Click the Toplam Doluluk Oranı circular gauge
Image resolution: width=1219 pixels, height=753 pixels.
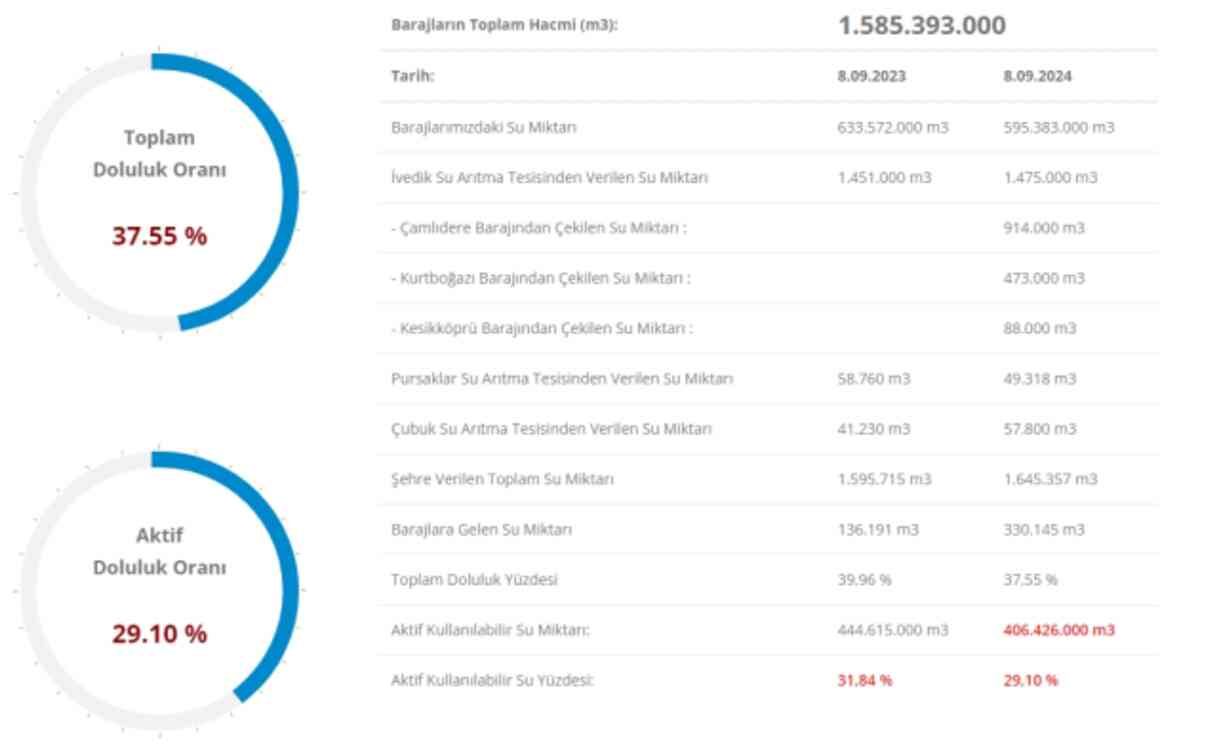point(159,192)
